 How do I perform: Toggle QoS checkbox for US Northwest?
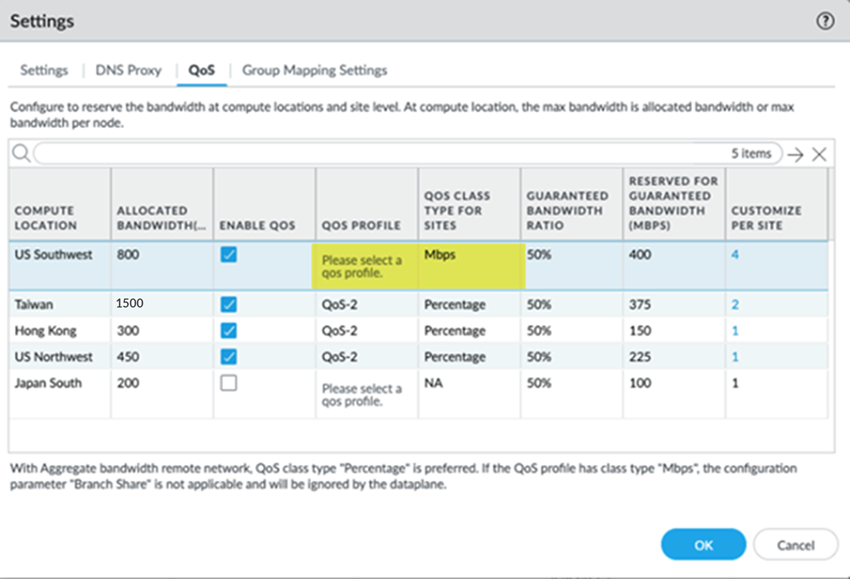click(x=229, y=357)
